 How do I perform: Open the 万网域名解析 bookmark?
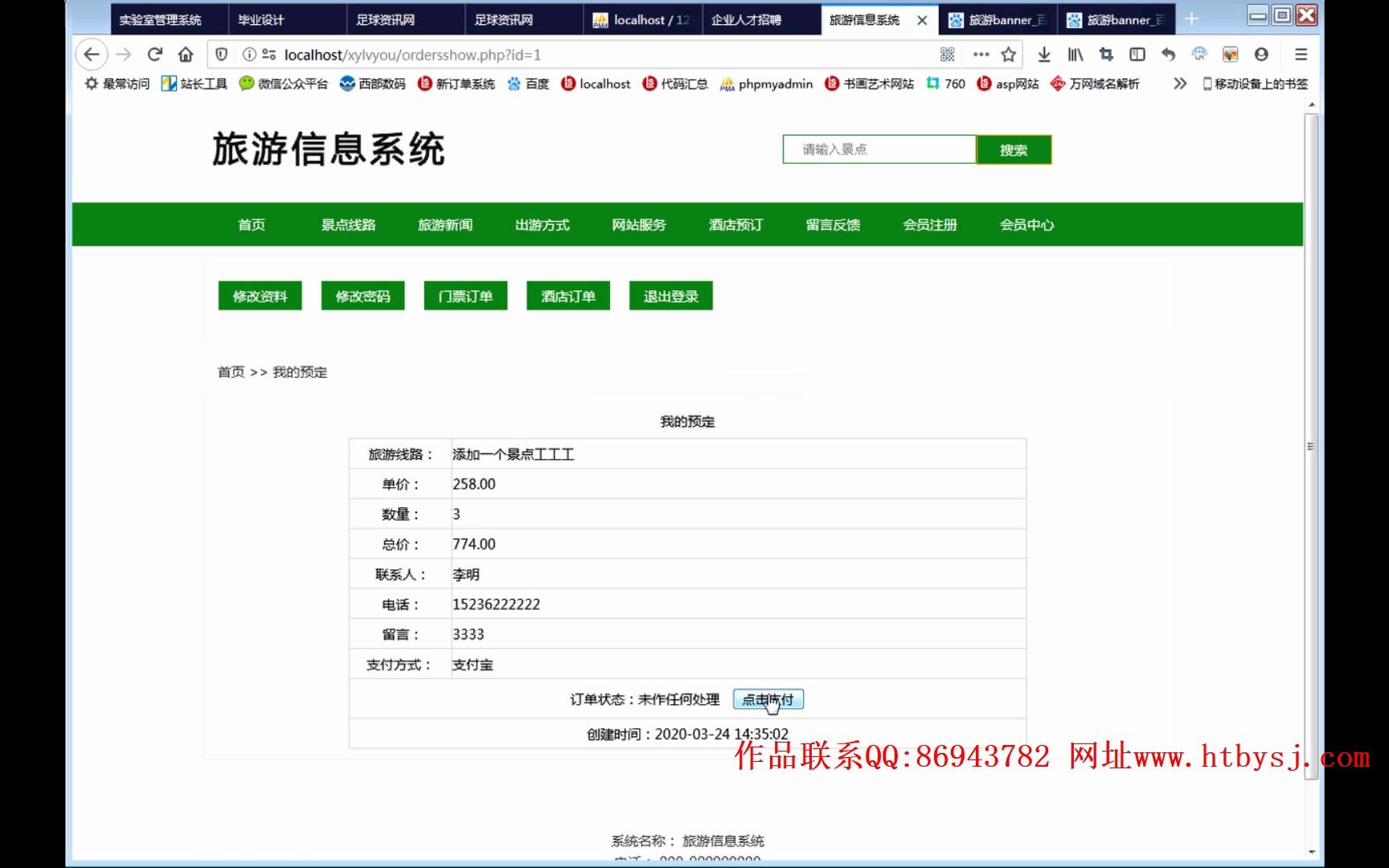click(x=1095, y=84)
